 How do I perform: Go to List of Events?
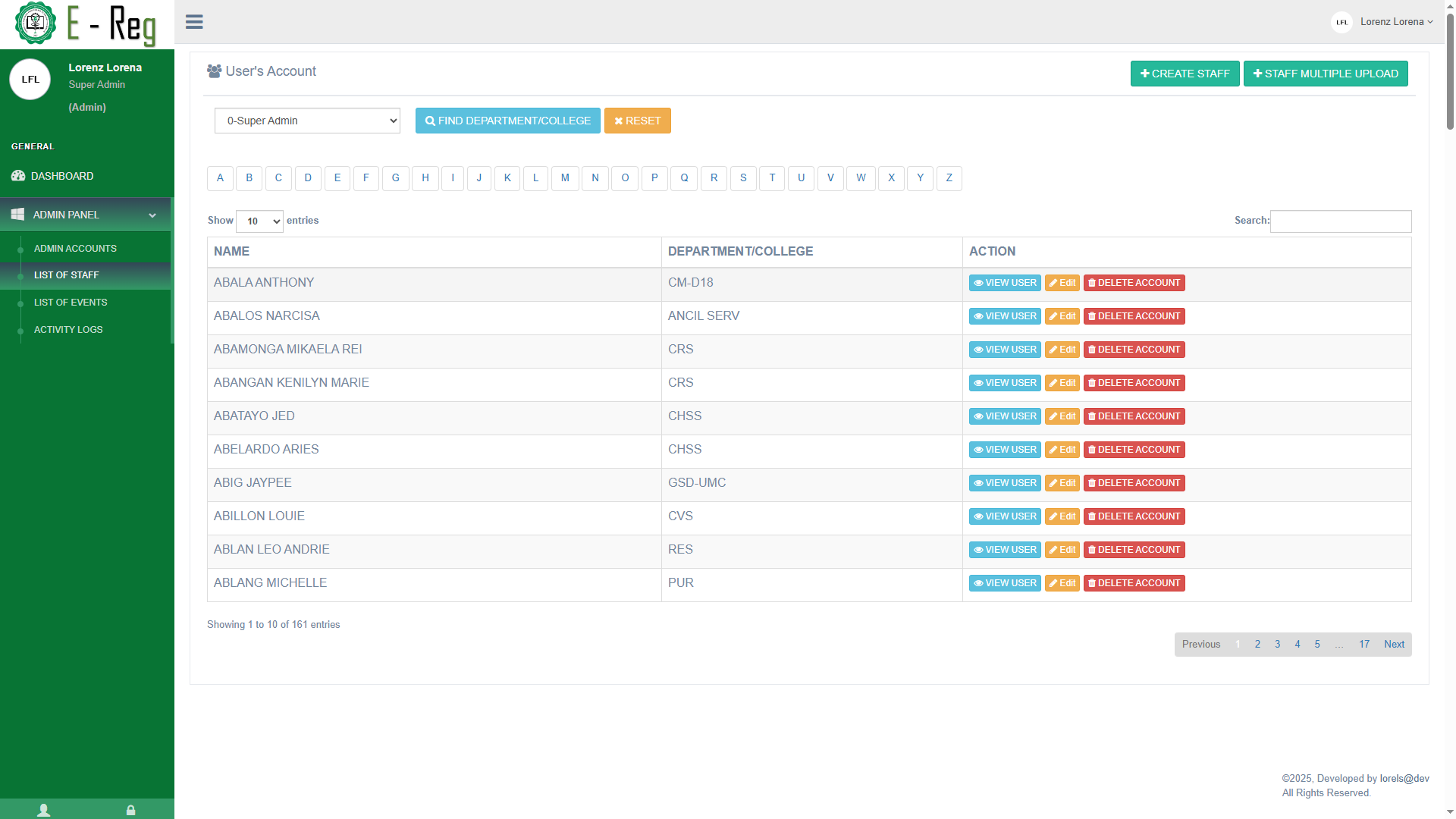(x=71, y=303)
